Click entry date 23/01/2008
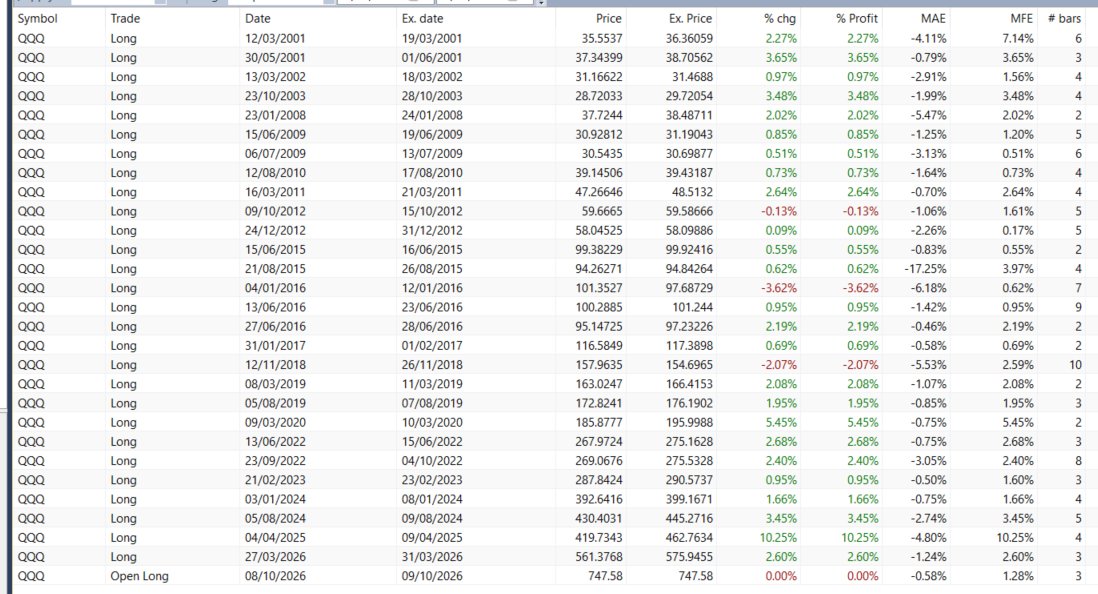This screenshot has height=594, width=1098. pos(275,115)
